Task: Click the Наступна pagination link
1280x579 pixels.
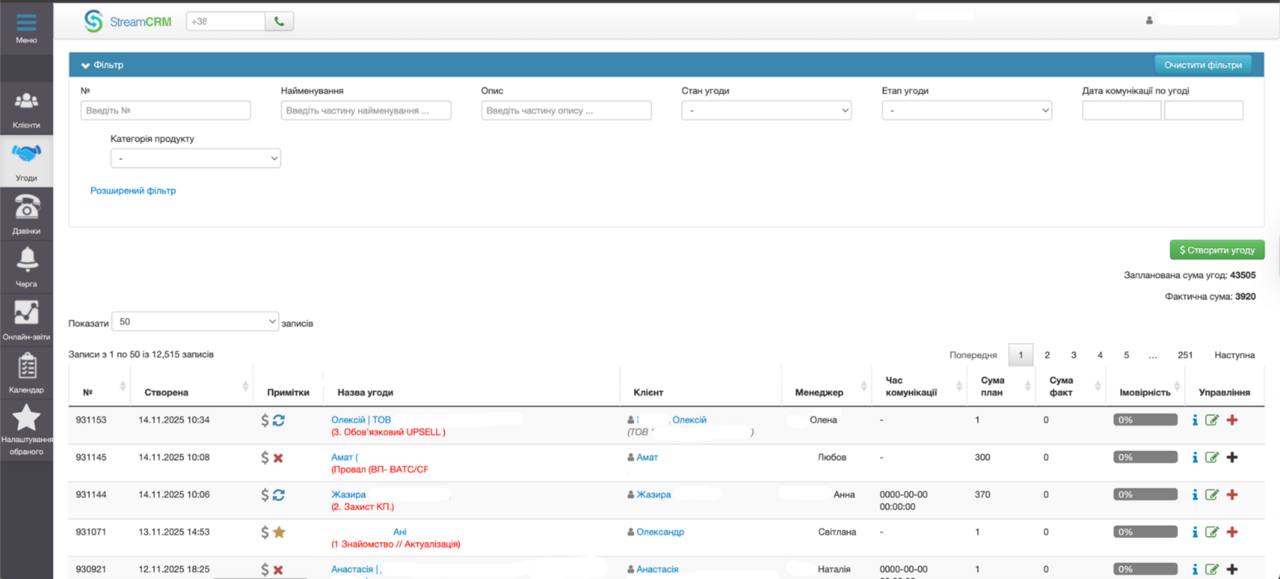Action: [x=1234, y=355]
